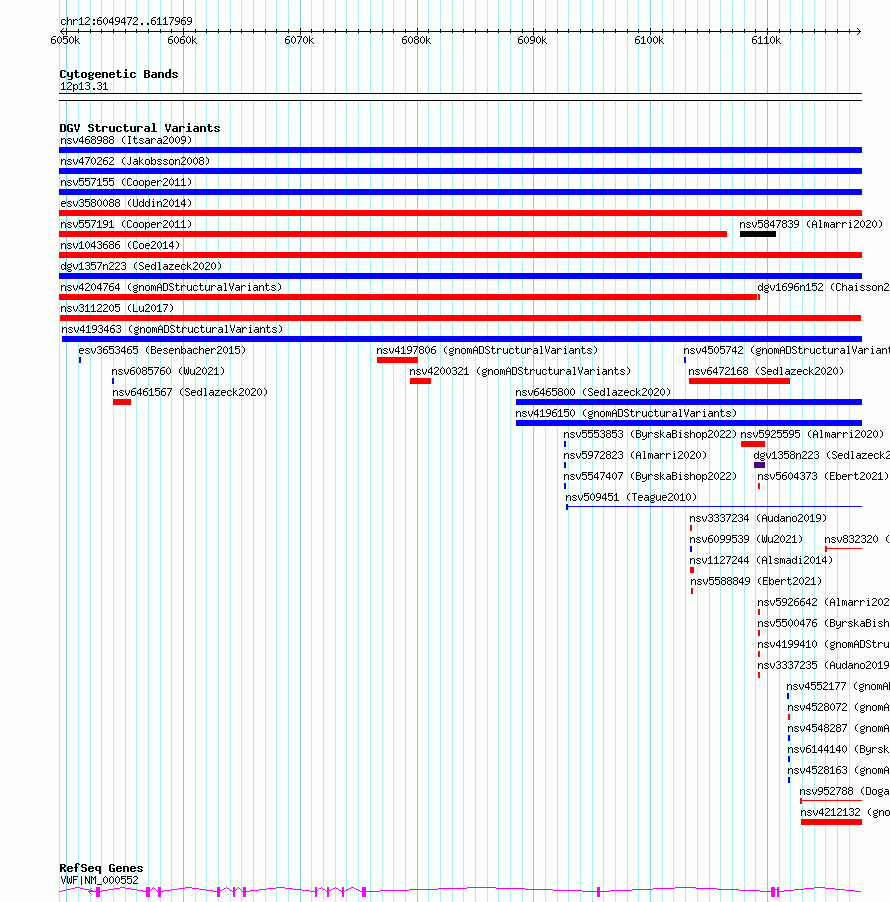This screenshot has width=890, height=902.
Task: Click nsv5553853 (ByrskaBishop2022) label
Action: (650, 434)
